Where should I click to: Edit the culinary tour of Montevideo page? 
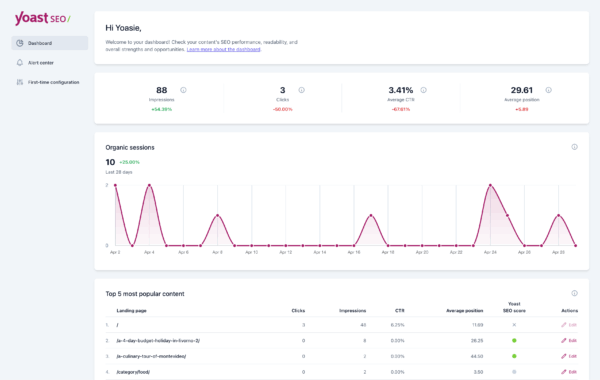point(569,356)
